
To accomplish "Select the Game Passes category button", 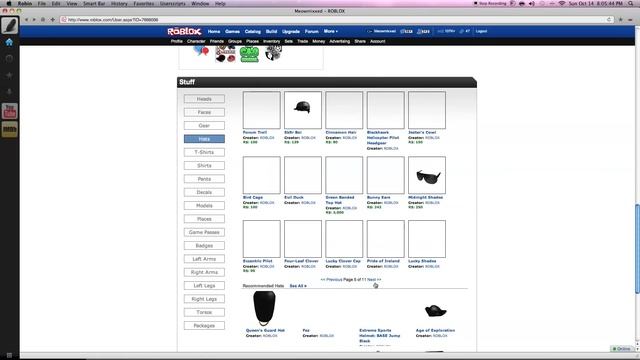I will [x=204, y=232].
